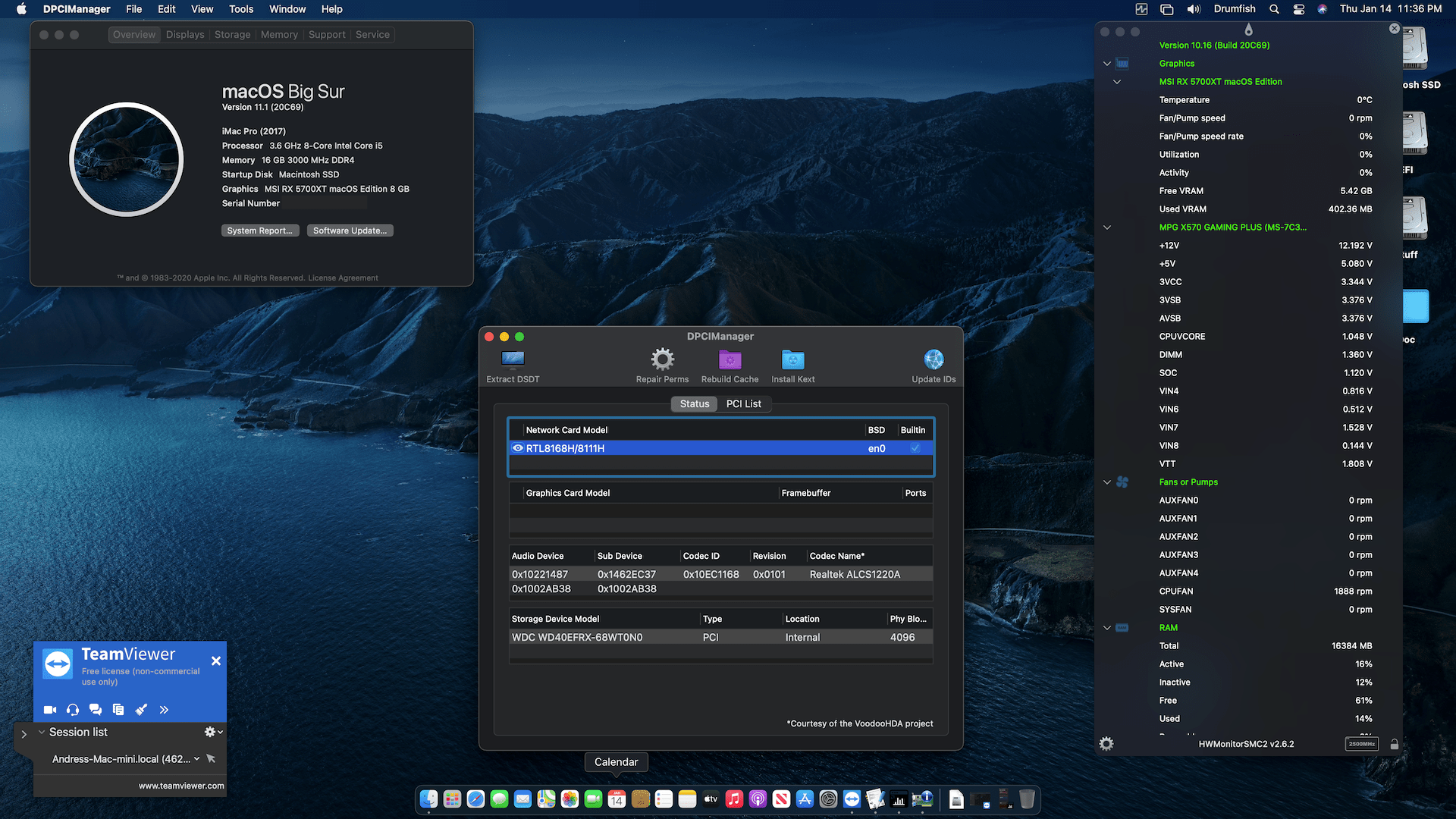Click volume icon in menu bar
1456x819 pixels.
pyautogui.click(x=1194, y=9)
